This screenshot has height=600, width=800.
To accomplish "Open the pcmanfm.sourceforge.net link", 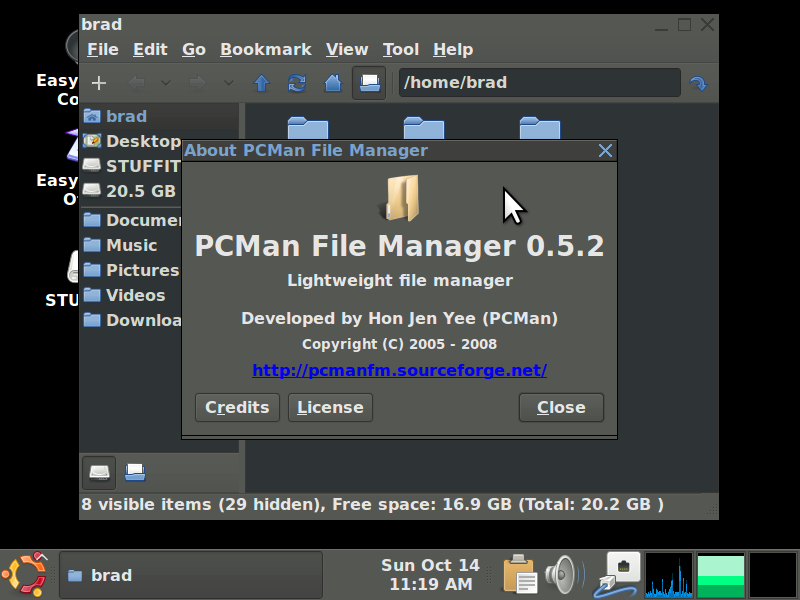I will pos(399,370).
